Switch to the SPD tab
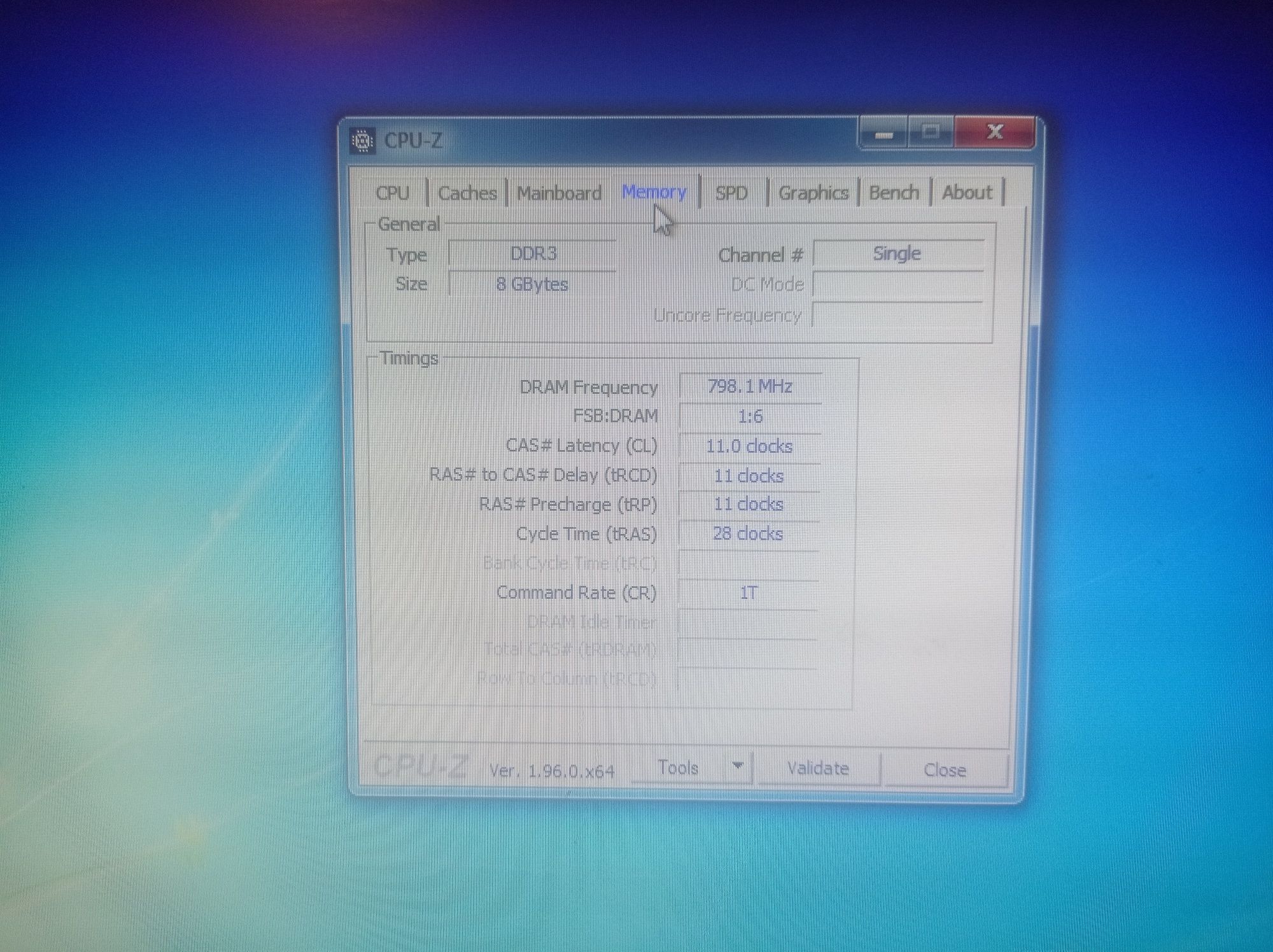This screenshot has height=952, width=1273. point(731,193)
